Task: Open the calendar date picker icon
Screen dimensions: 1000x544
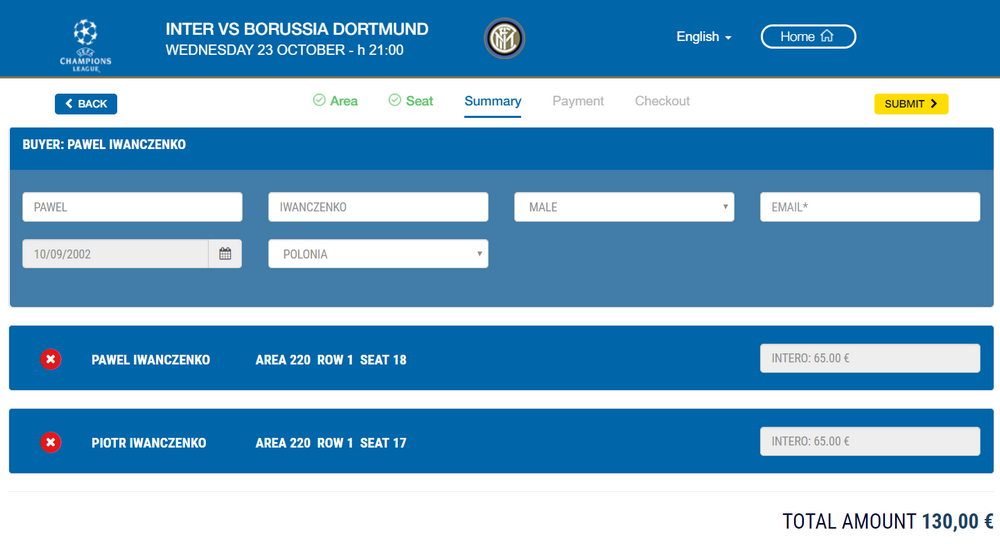Action: [x=225, y=254]
